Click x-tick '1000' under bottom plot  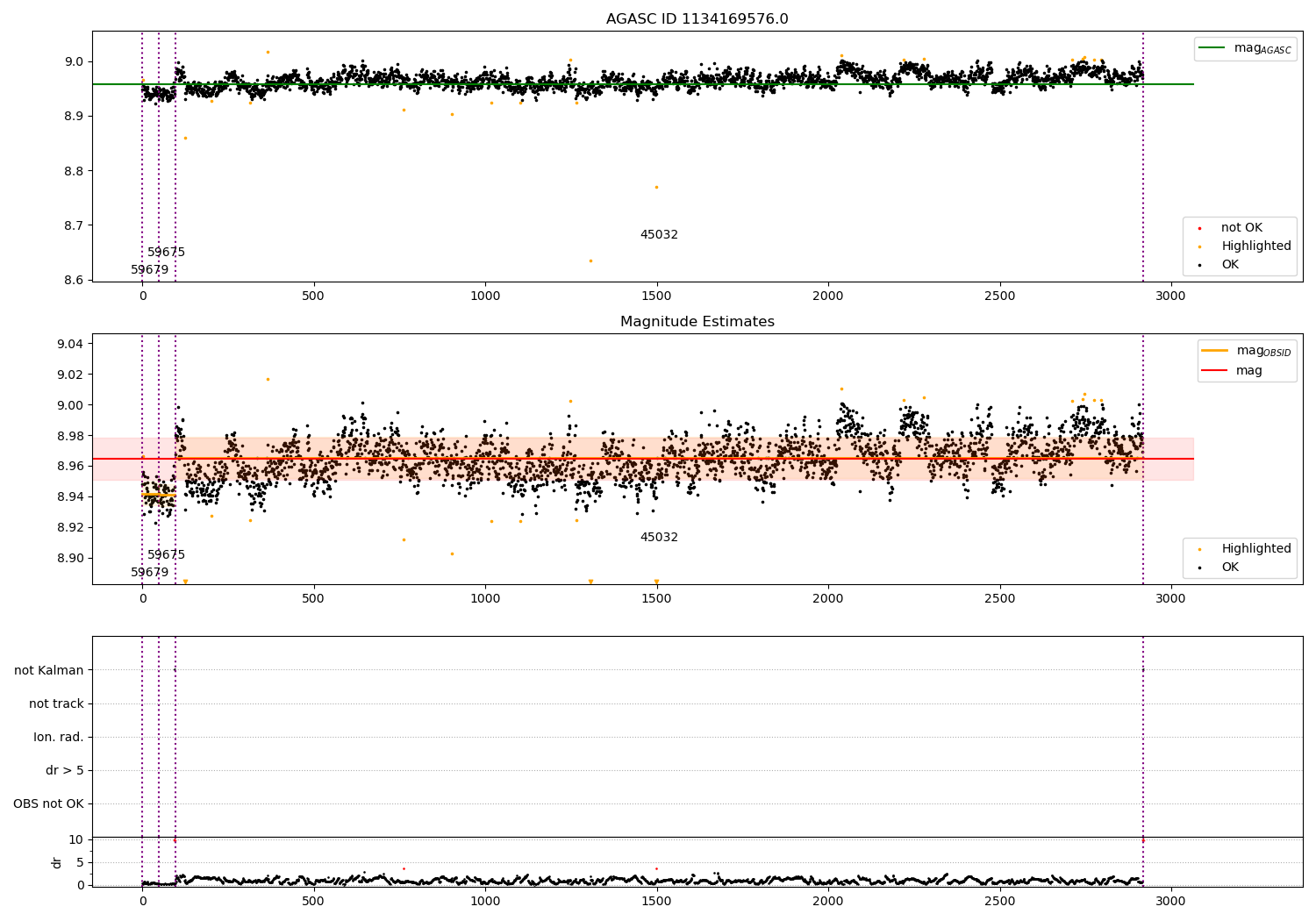click(x=485, y=901)
